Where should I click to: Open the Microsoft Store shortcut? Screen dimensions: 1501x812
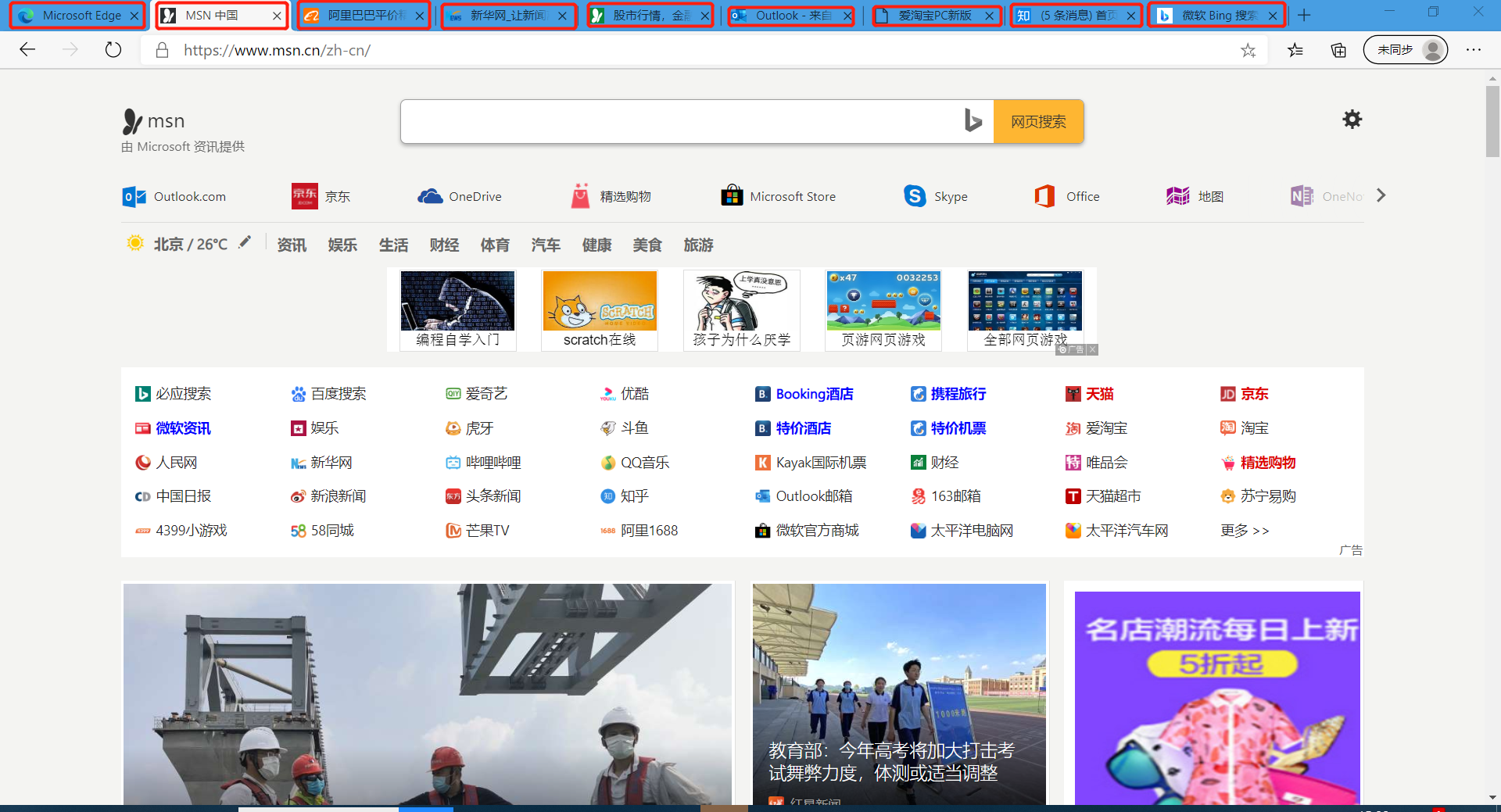[778, 196]
